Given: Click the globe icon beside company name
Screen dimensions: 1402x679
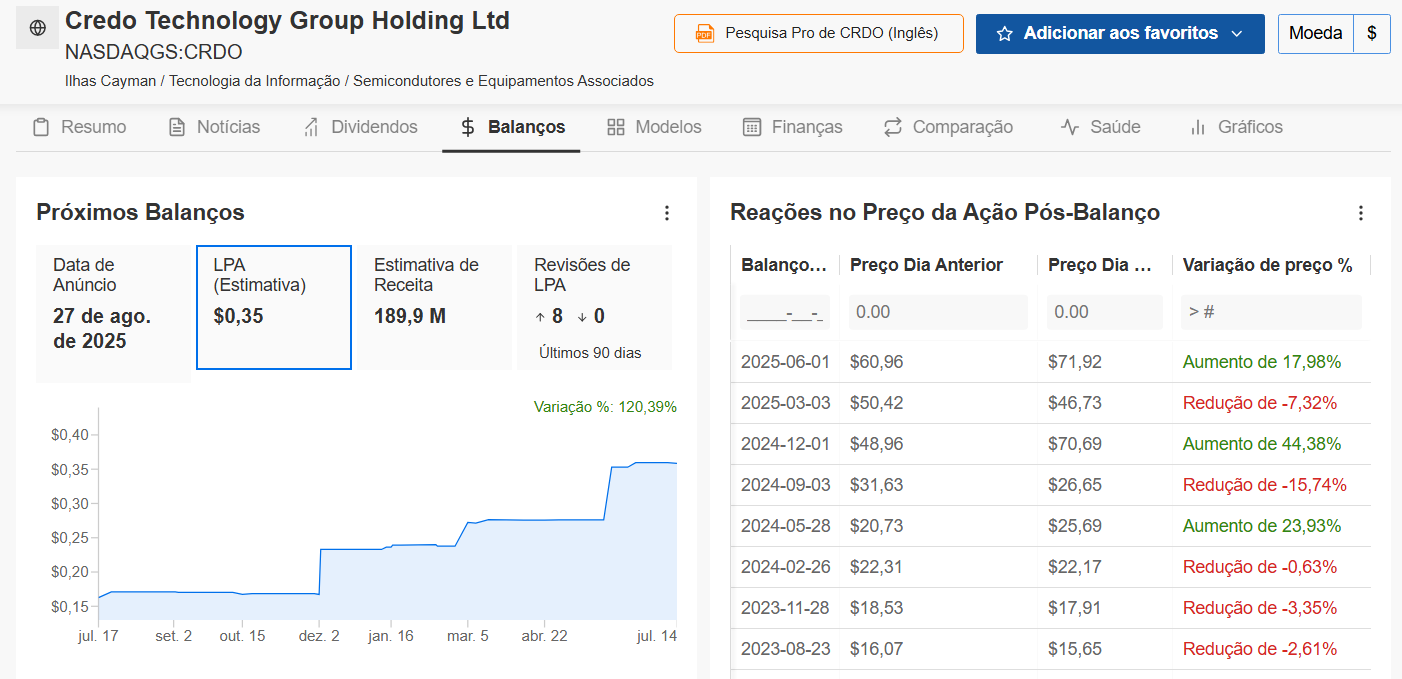Looking at the screenshot, I should point(38,28).
